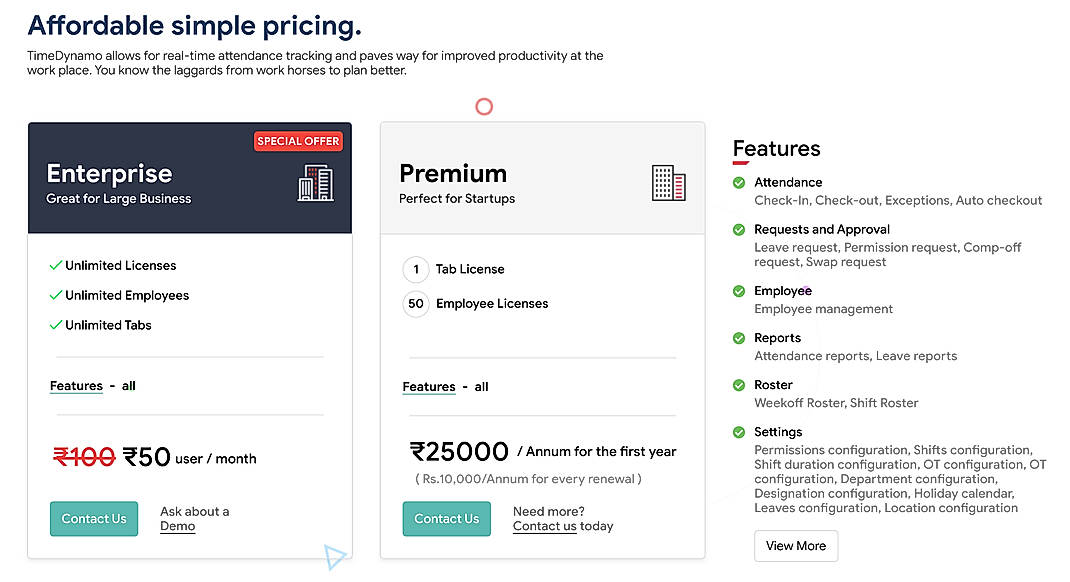1070x582 pixels.
Task: Click the Enterprise building icon
Action: coord(316,183)
